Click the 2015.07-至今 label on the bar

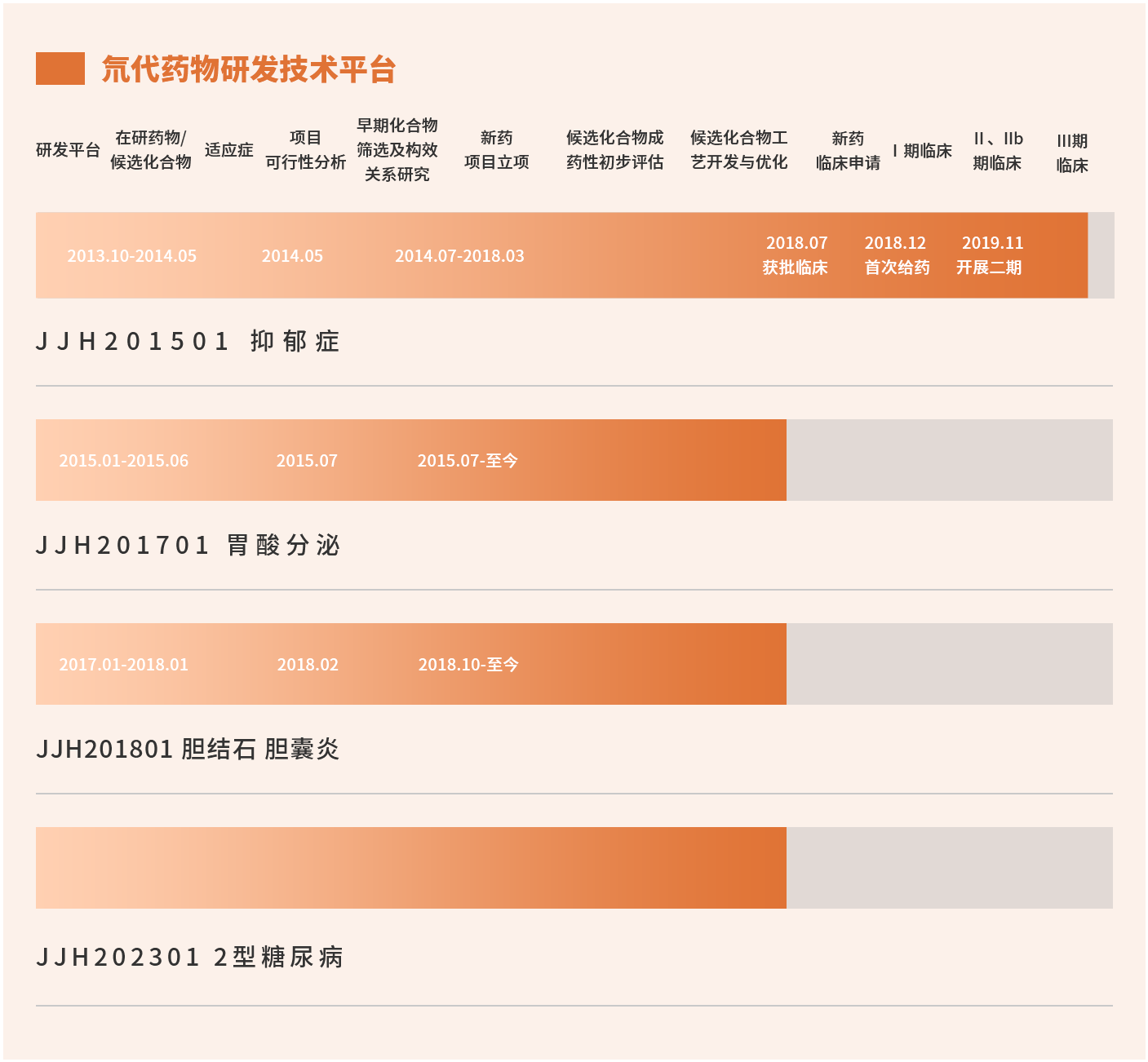pyautogui.click(x=468, y=461)
